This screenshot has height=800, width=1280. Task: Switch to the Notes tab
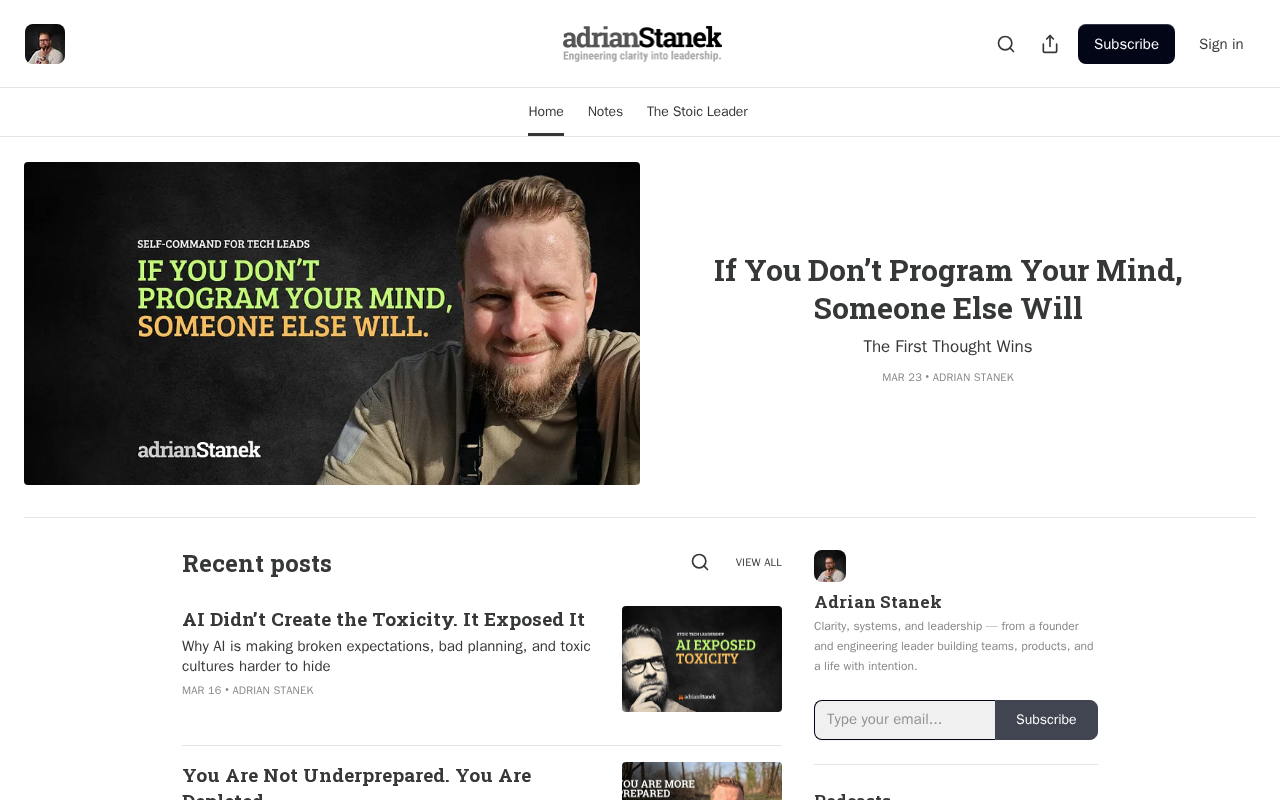605,112
